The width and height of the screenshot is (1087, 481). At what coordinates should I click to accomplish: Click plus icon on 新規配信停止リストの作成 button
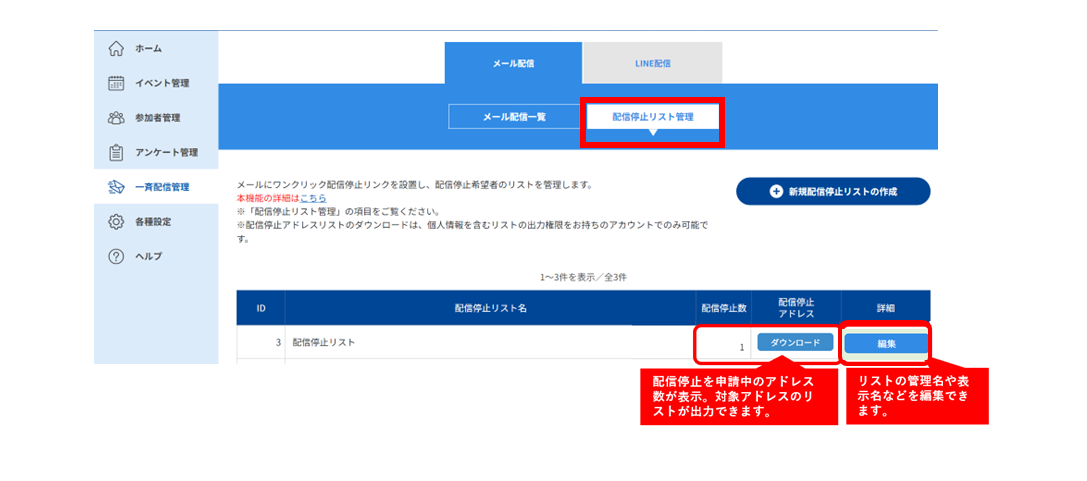coord(776,192)
